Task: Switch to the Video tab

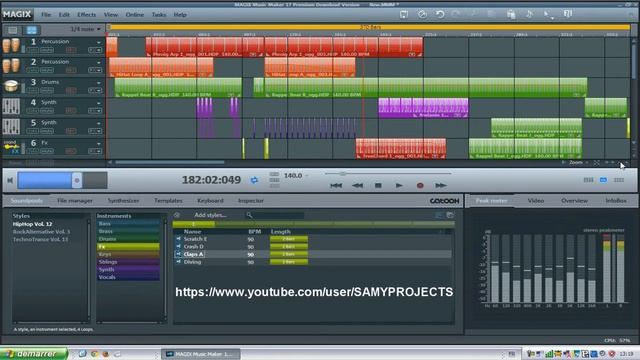Action: click(536, 201)
